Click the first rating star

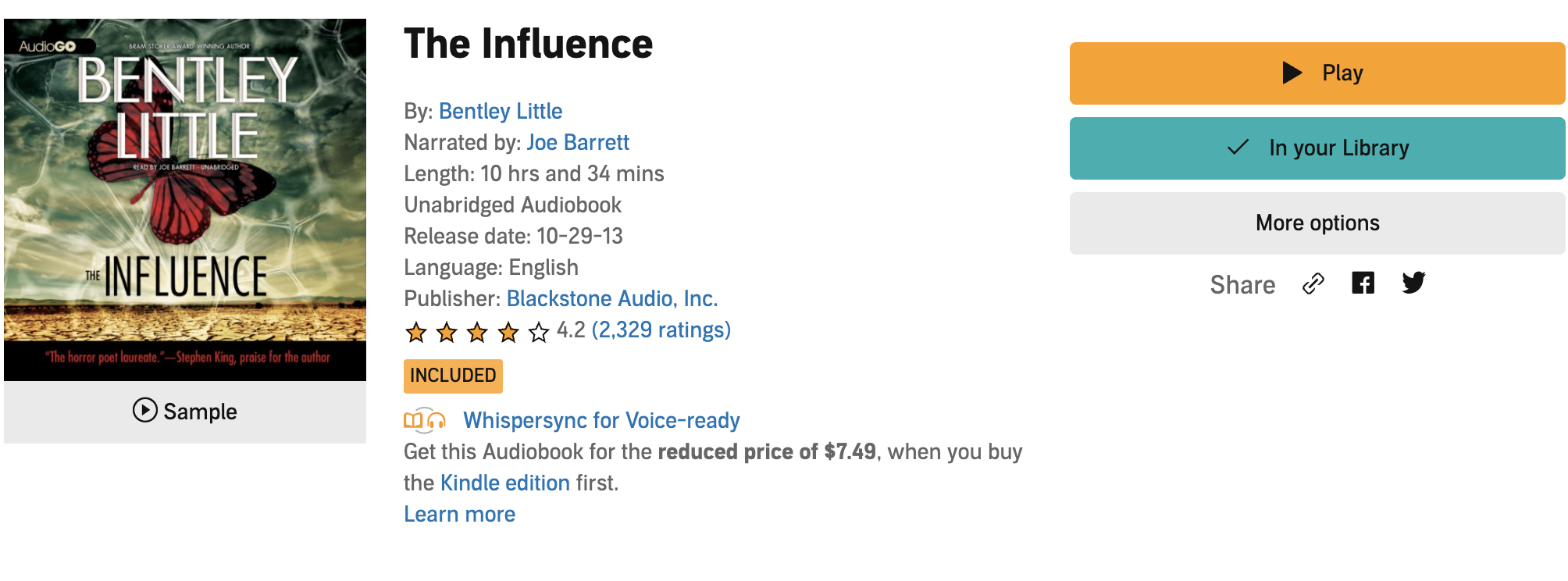[416, 333]
